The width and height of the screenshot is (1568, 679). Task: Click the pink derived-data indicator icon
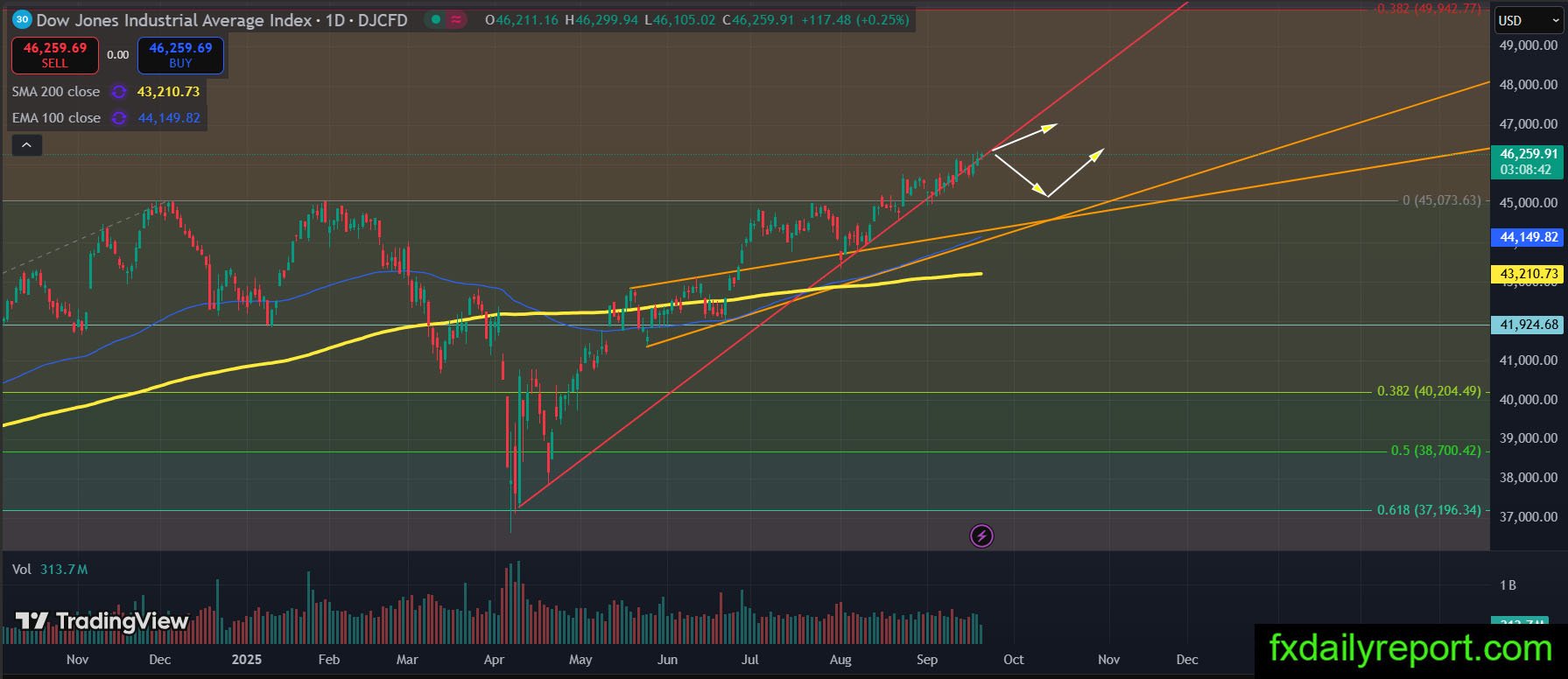(x=455, y=19)
